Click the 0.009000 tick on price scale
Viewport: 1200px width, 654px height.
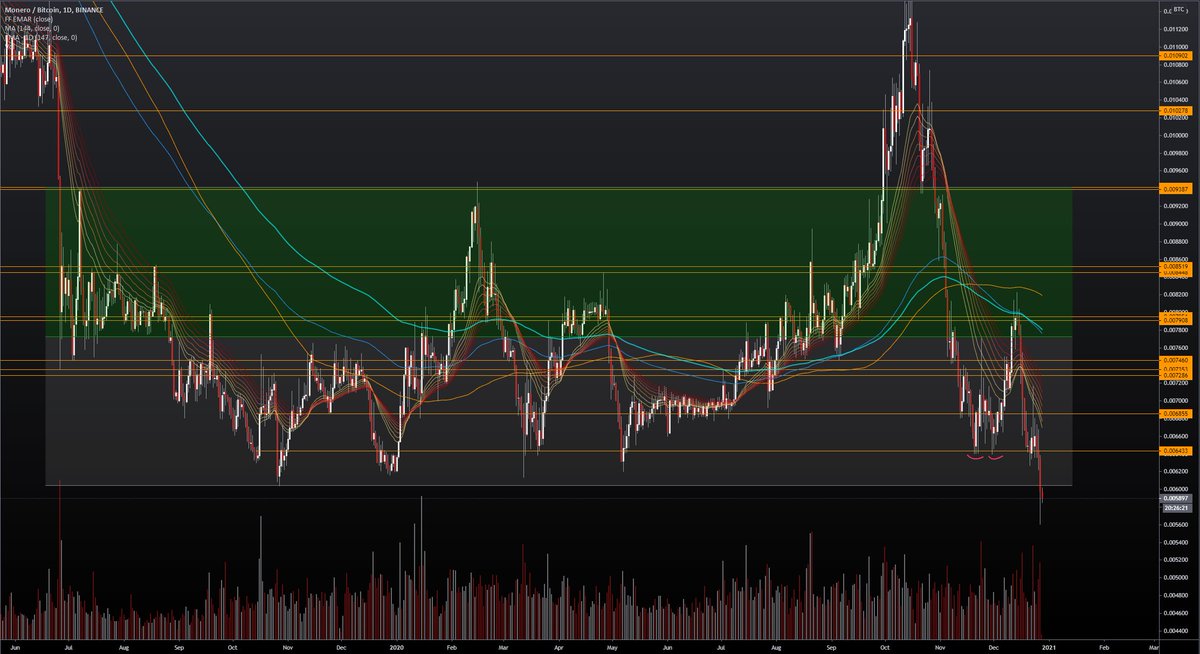pos(1176,224)
